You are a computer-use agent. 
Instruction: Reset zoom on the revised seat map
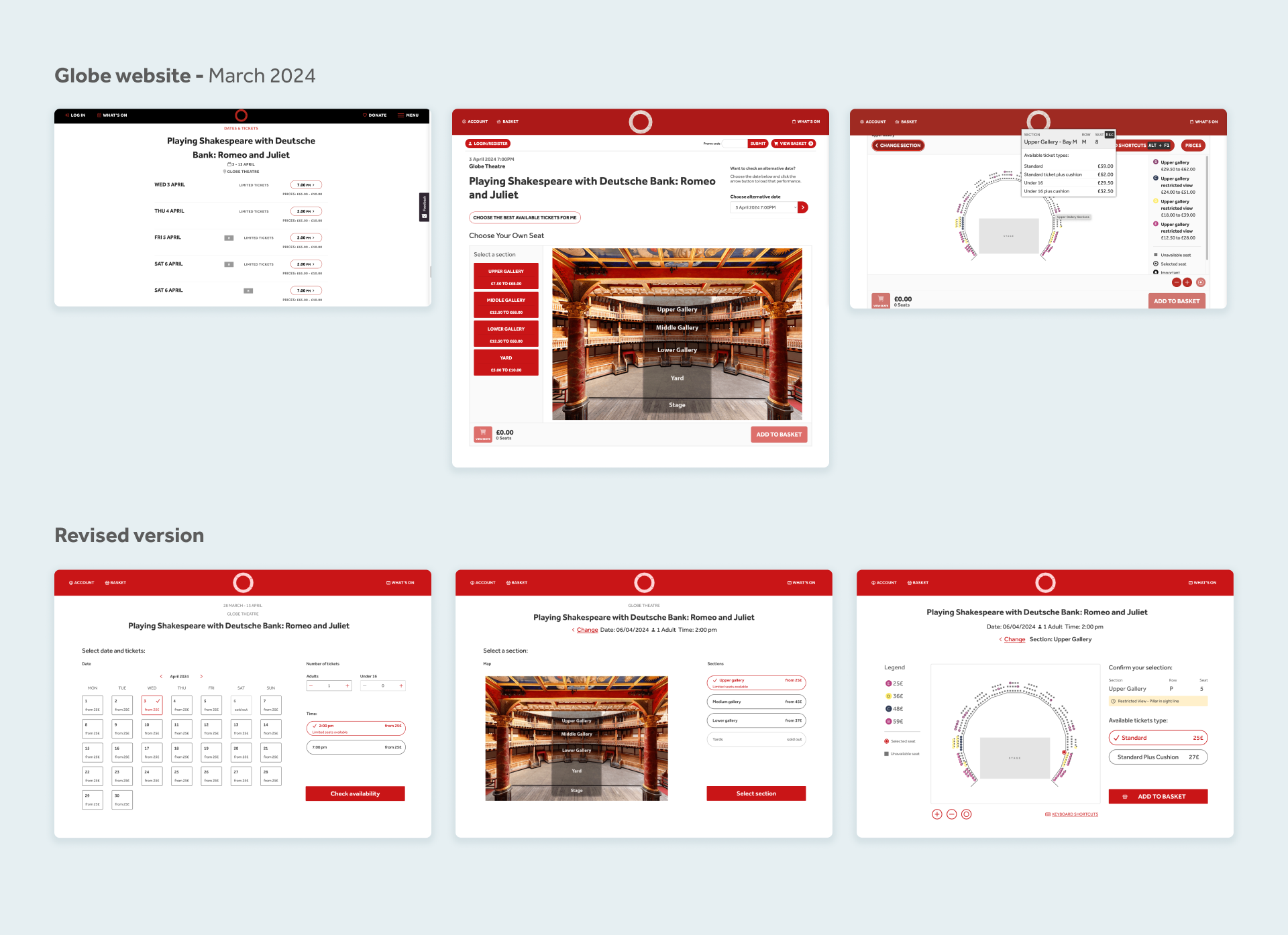pyautogui.click(x=967, y=814)
